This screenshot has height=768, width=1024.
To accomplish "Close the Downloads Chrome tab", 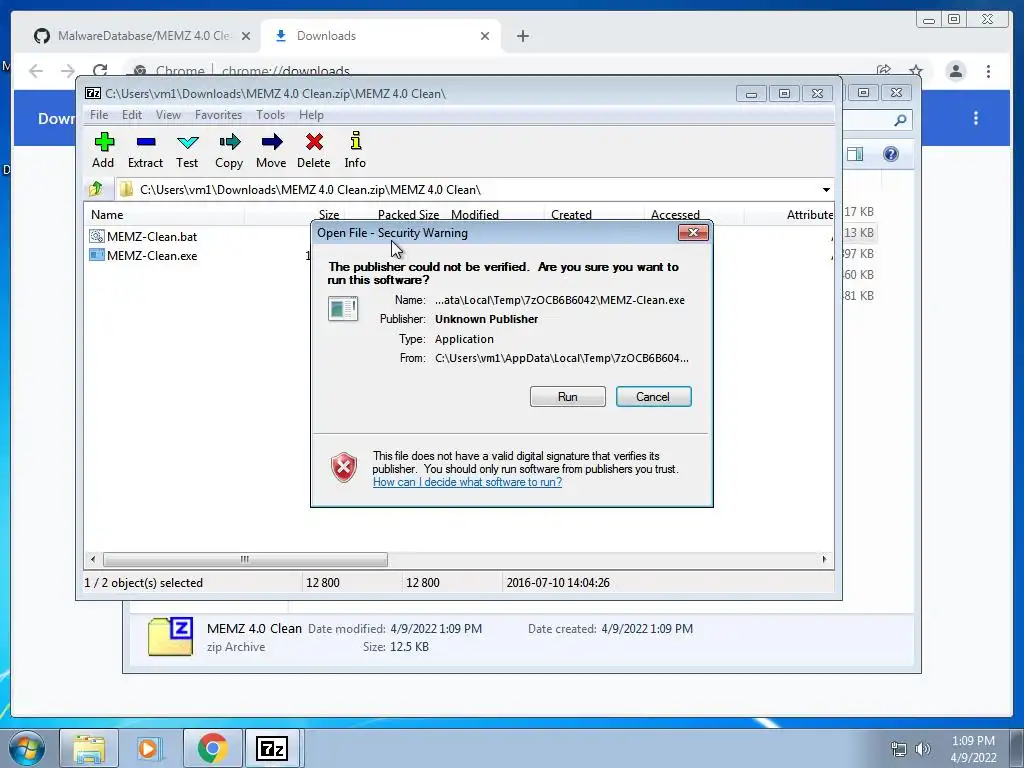I will point(485,36).
